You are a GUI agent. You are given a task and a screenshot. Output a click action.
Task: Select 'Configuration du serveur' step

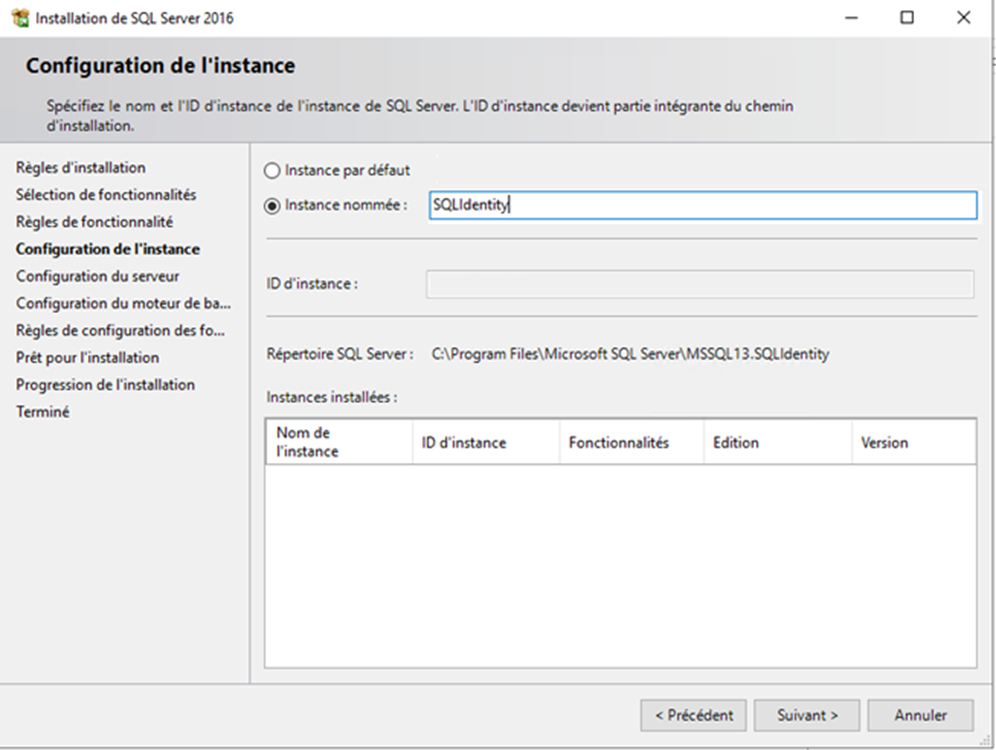click(x=97, y=276)
